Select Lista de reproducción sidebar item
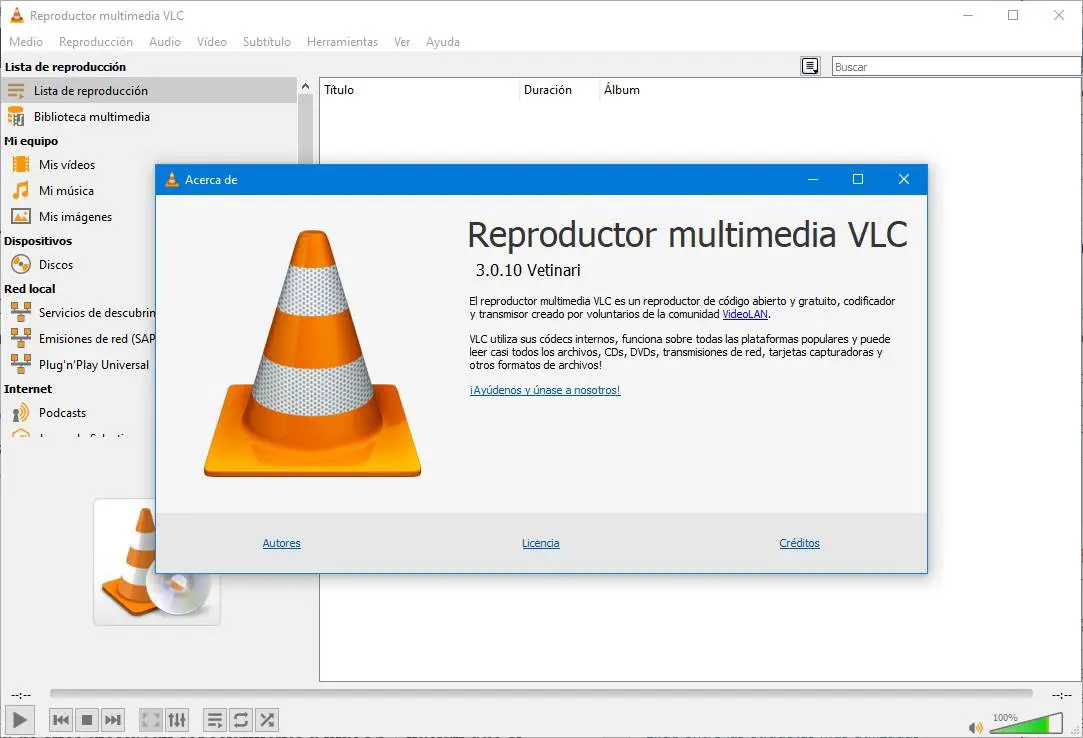The image size is (1083, 738). tap(148, 91)
